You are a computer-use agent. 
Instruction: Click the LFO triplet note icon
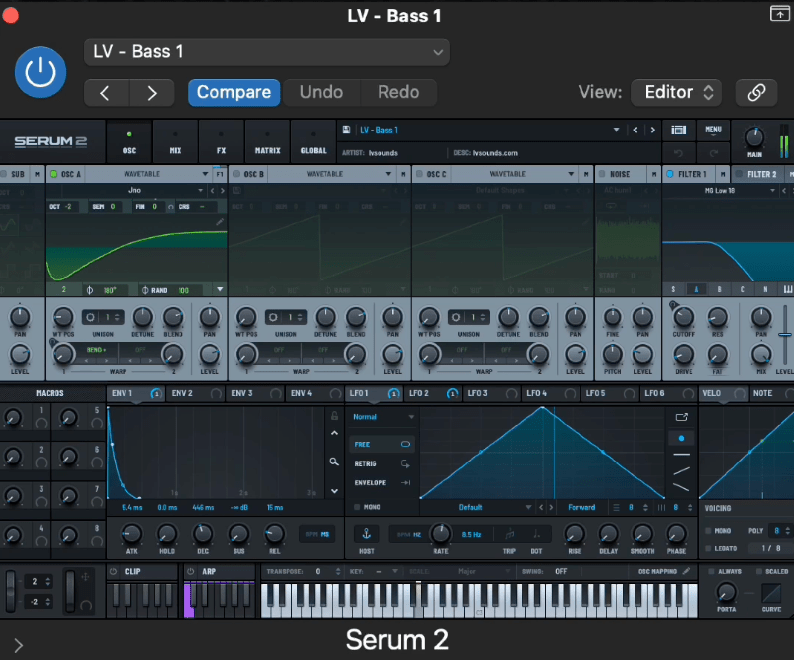tap(509, 534)
